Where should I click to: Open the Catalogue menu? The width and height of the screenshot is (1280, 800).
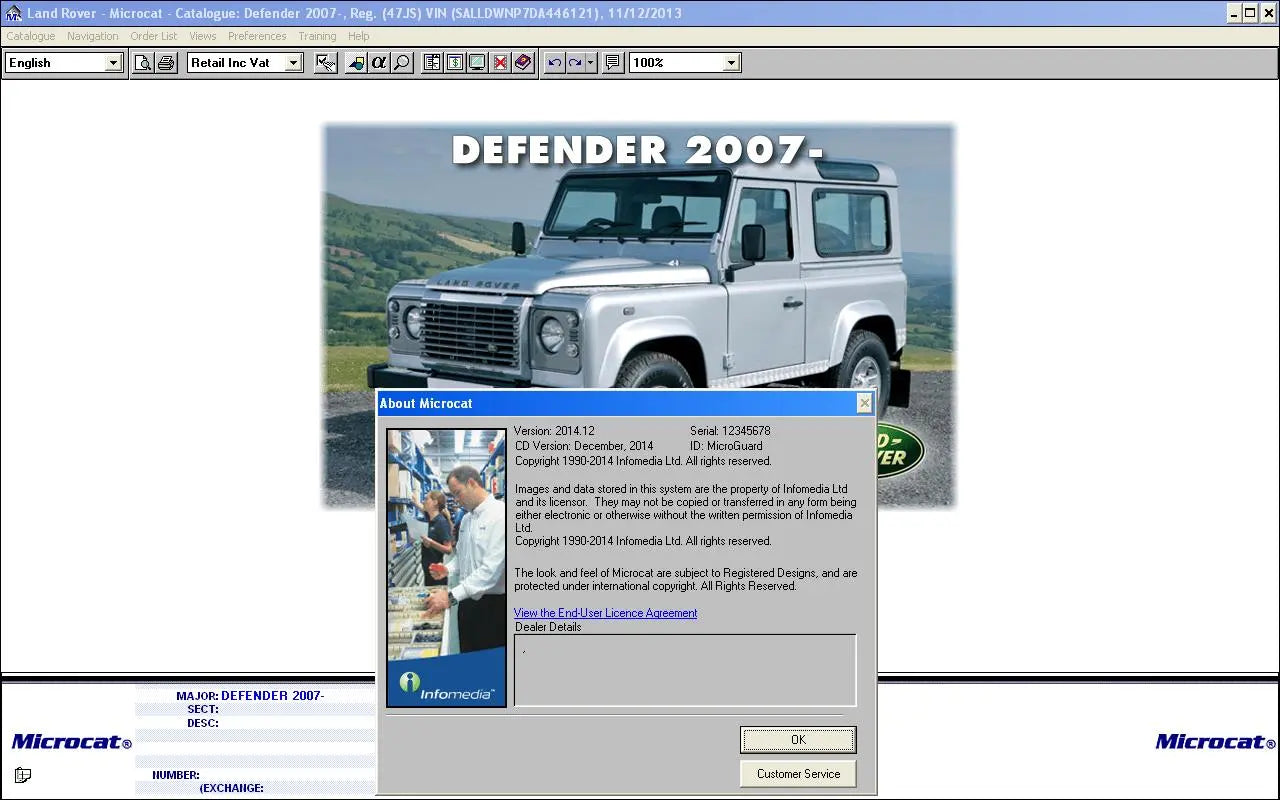[x=30, y=36]
